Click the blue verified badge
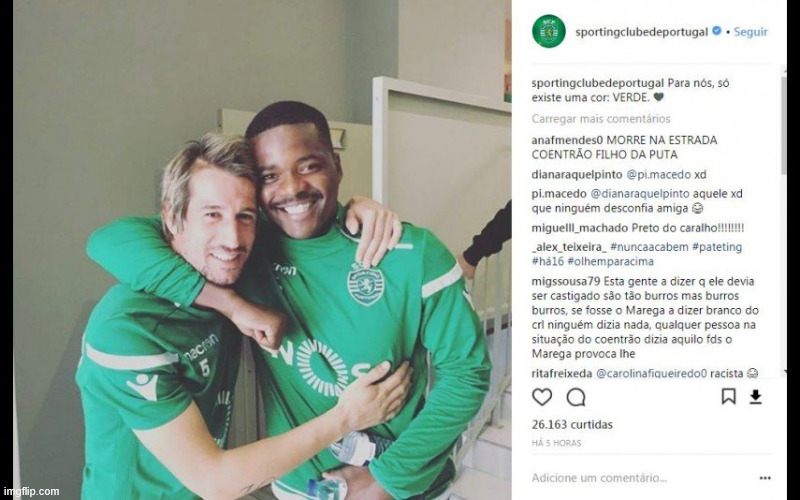The image size is (800, 500). coord(717,31)
